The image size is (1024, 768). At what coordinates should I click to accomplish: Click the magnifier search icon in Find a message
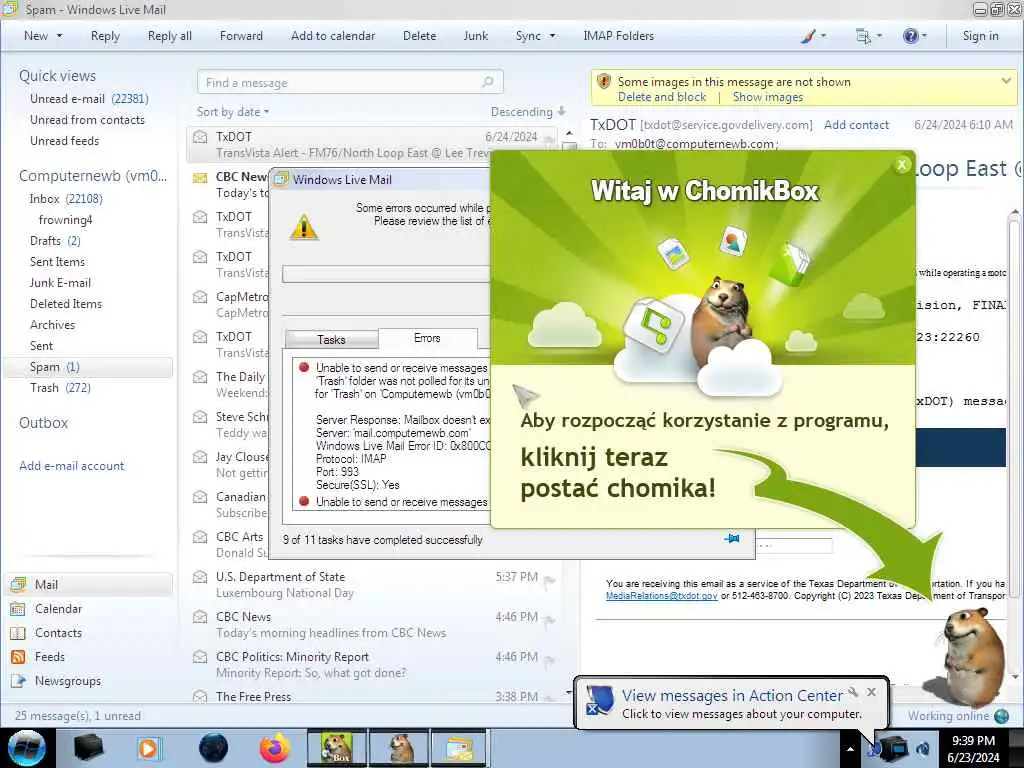487,82
